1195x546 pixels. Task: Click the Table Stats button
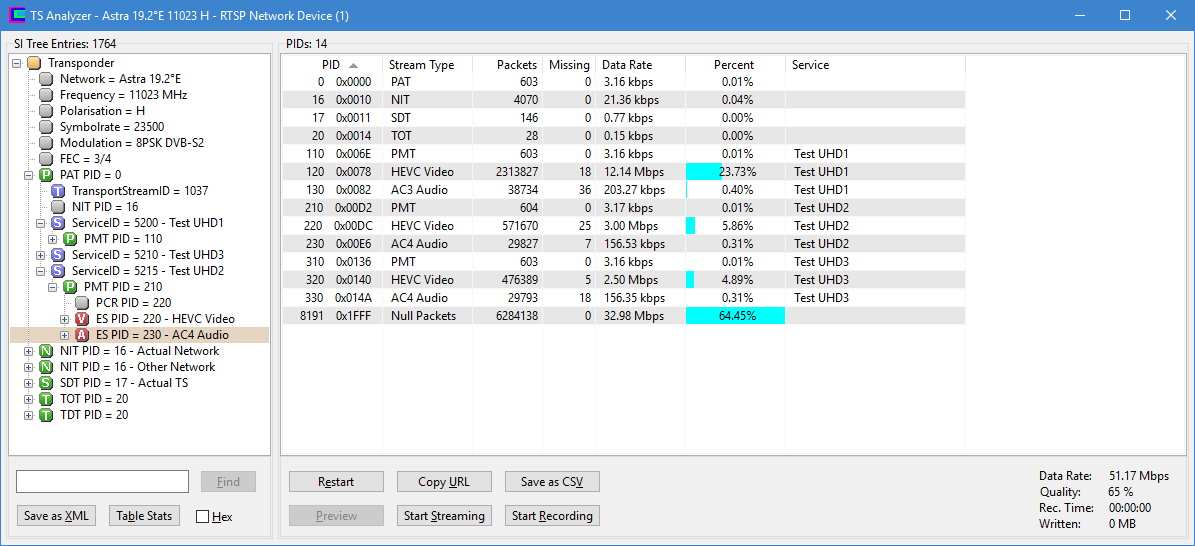tap(144, 516)
